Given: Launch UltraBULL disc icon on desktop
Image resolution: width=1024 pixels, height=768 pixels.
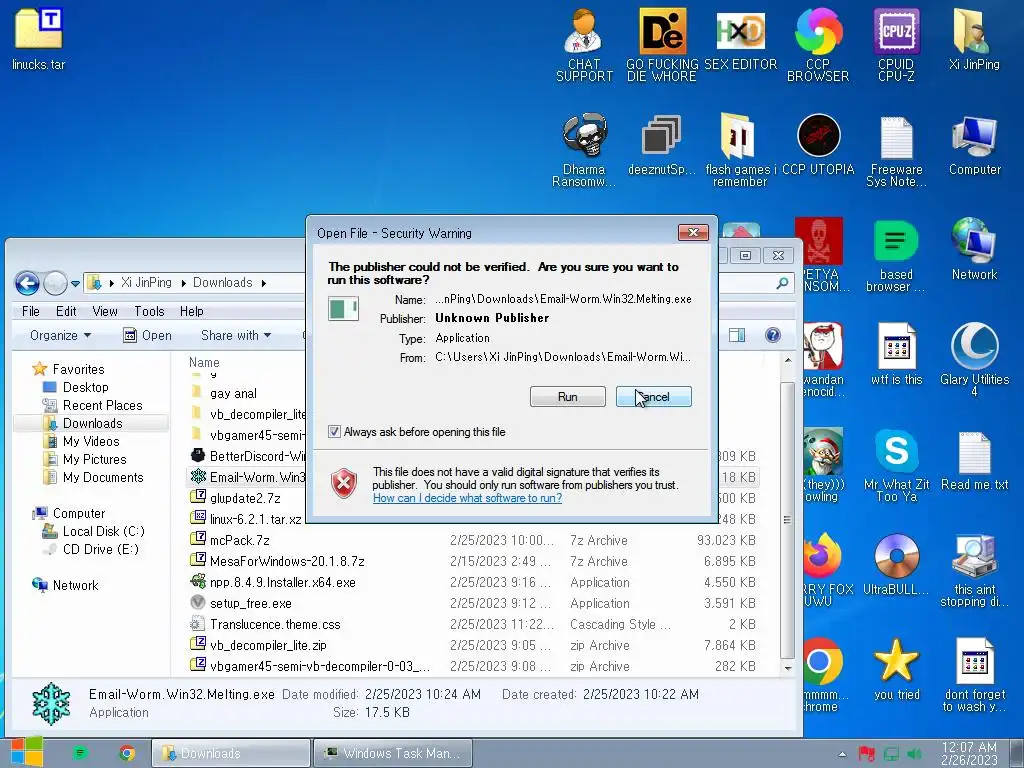Looking at the screenshot, I should [896, 565].
